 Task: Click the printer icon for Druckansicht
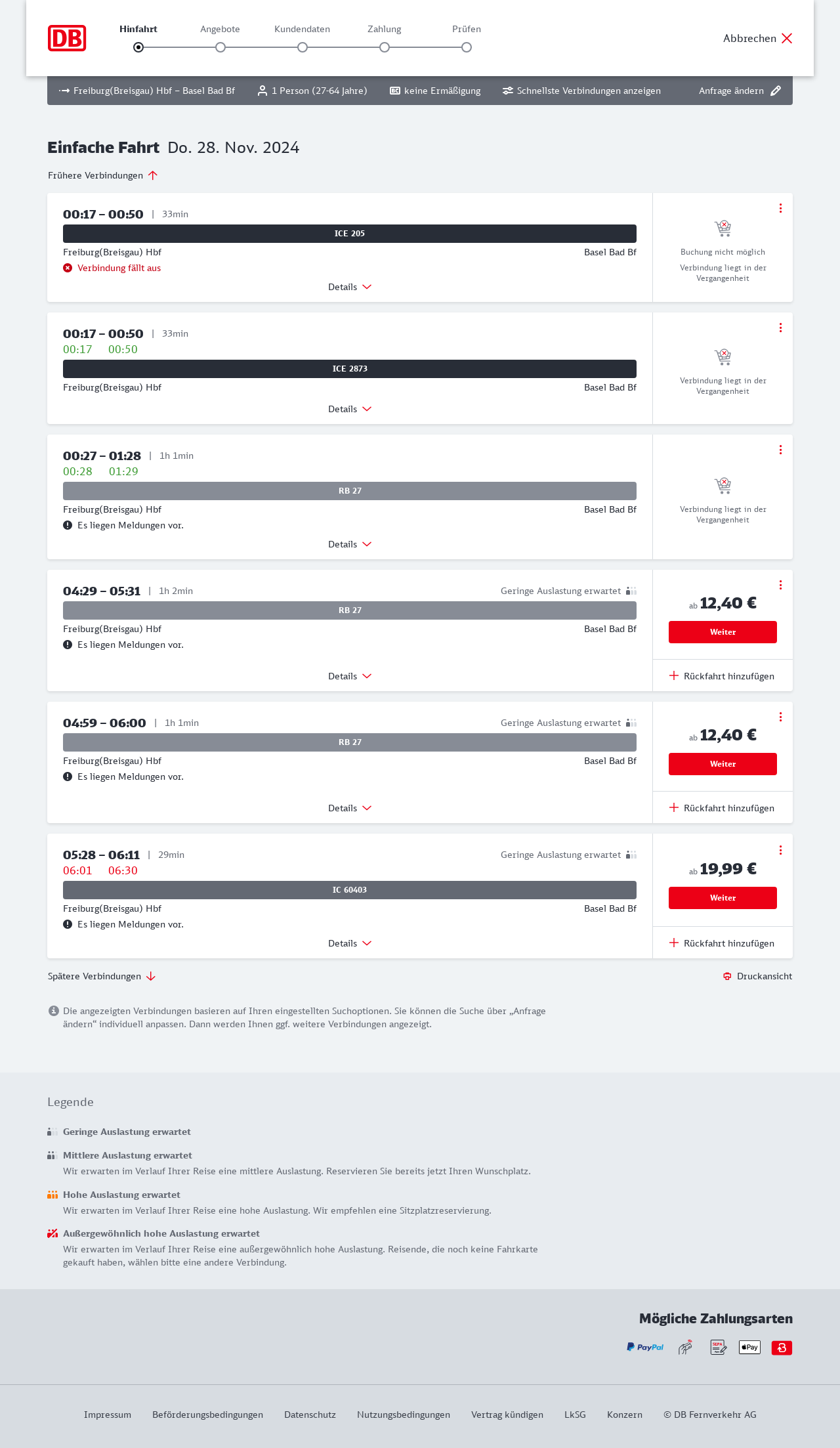coord(727,976)
